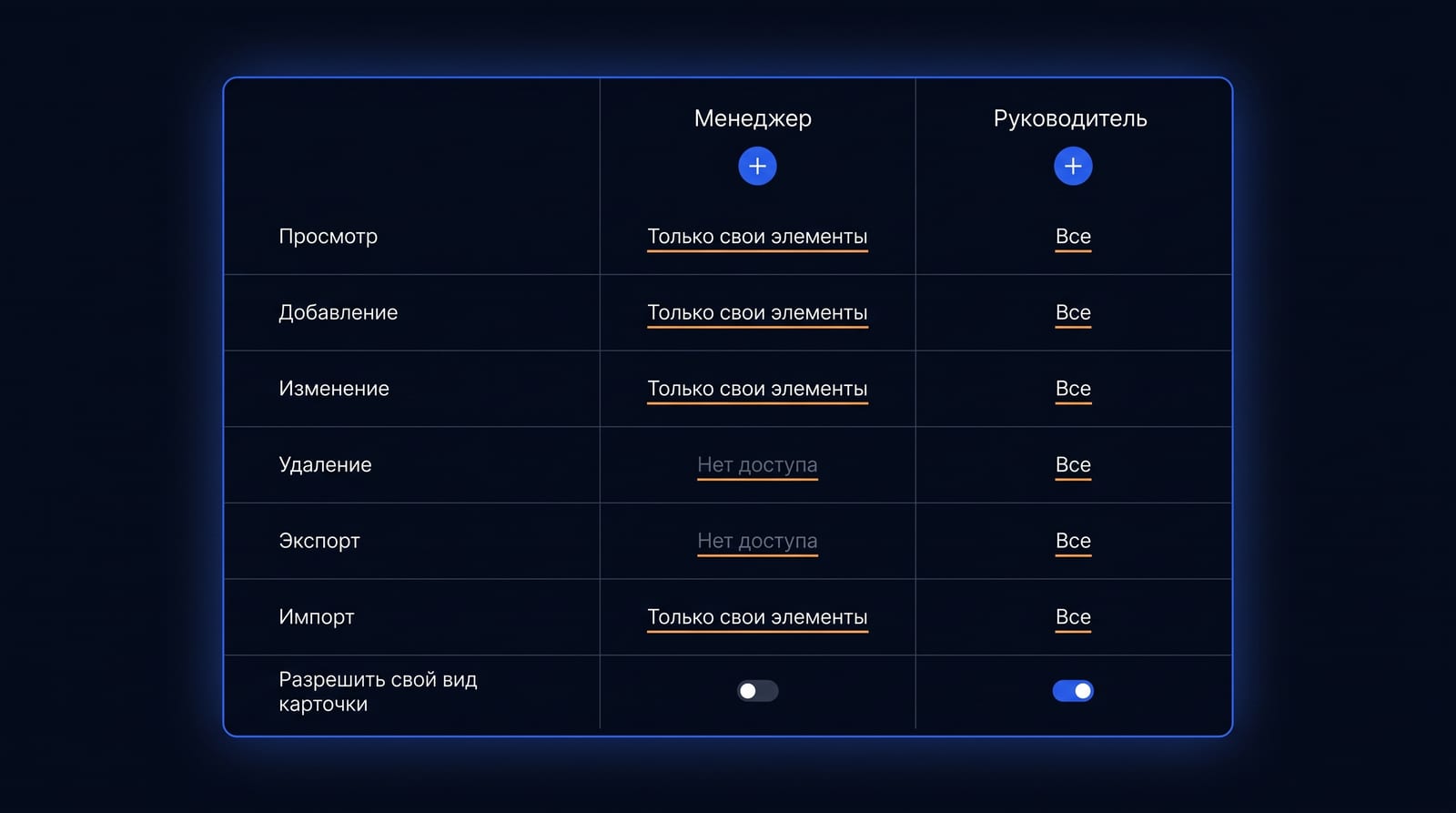Open Добавление permission dropdown for Менеджер
This screenshot has width=1456, height=813.
tap(757, 313)
